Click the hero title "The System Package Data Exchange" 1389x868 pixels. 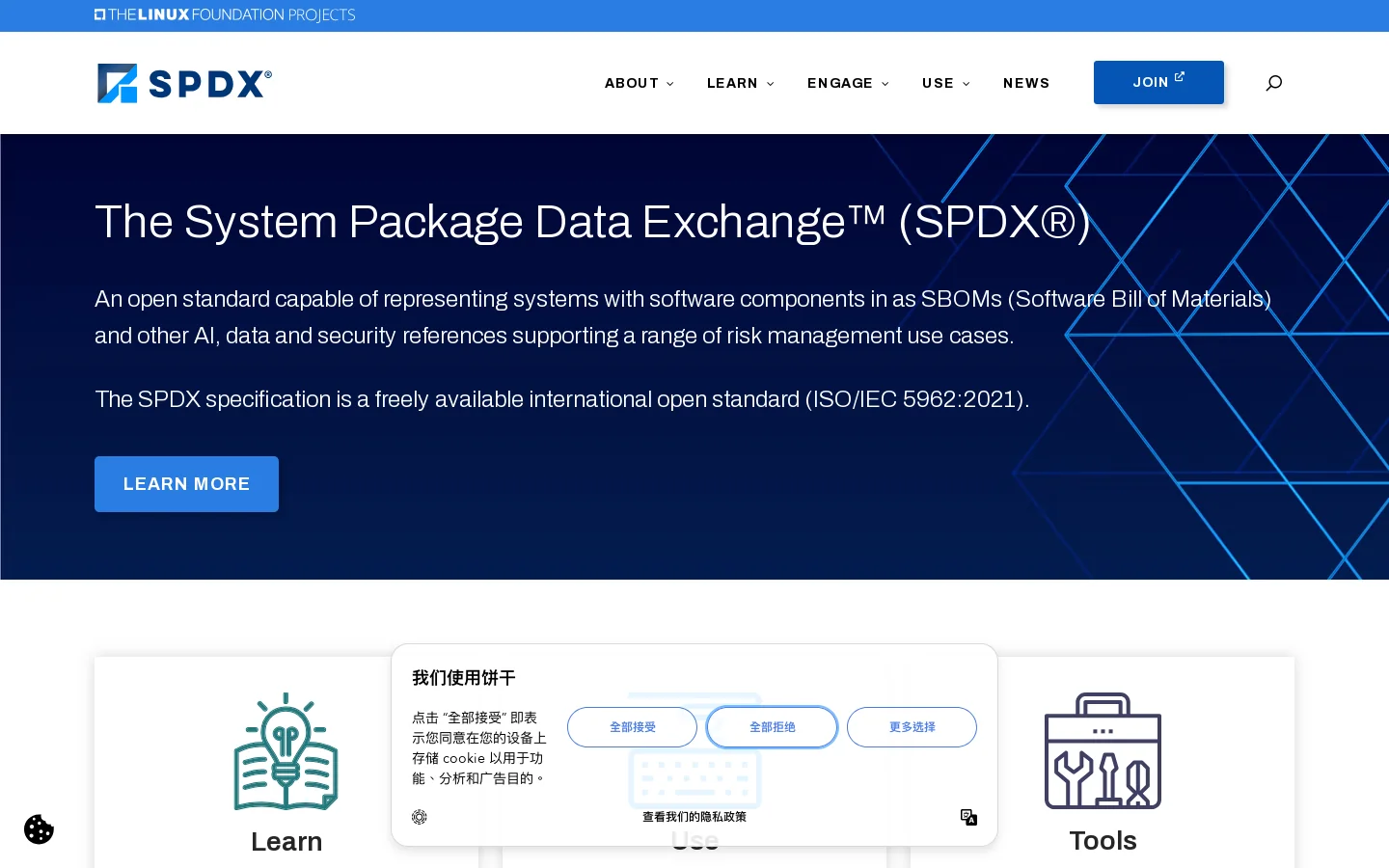coord(592,222)
